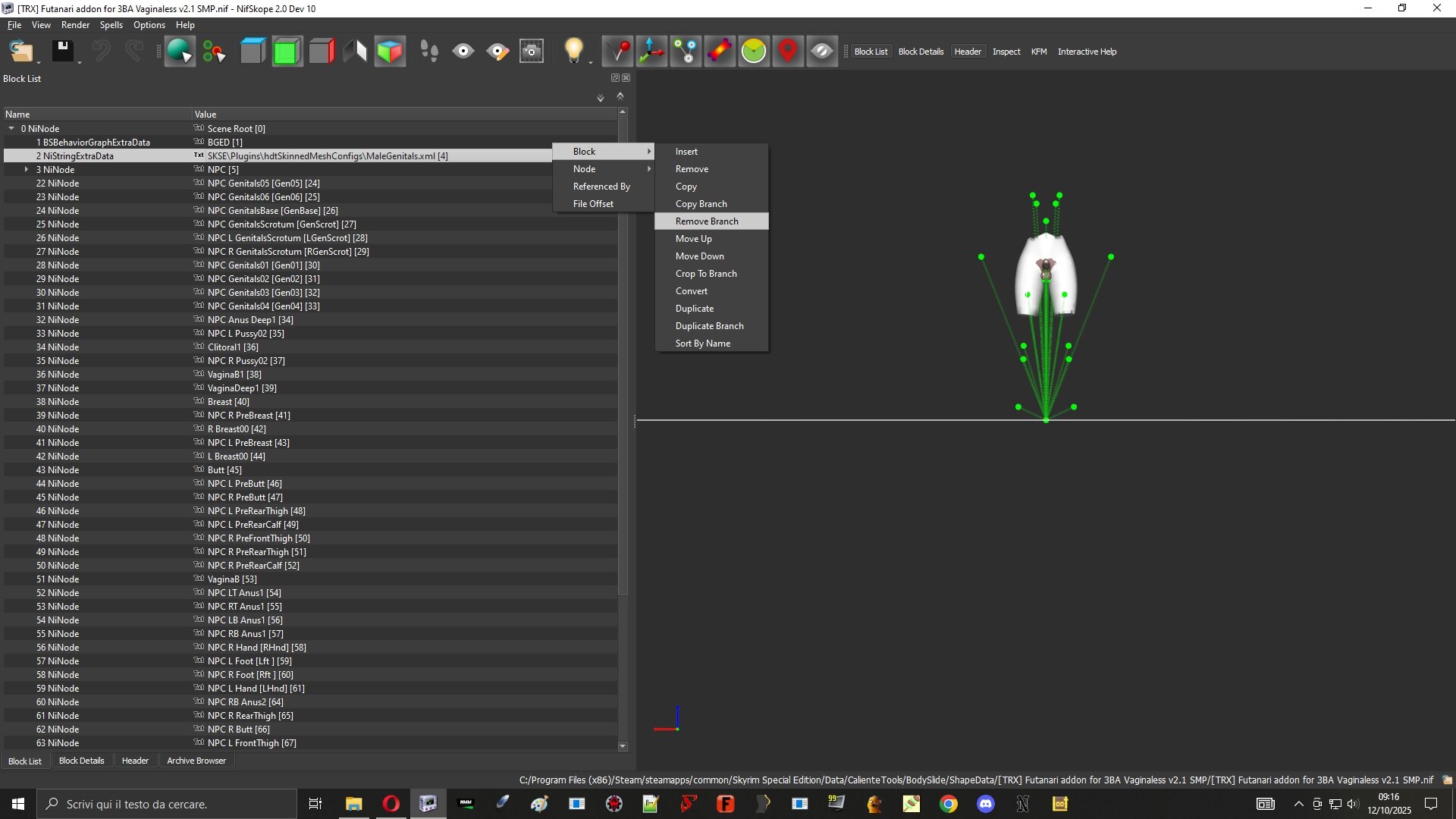Activate the Select Object sphere tool
1456x819 pixels.
180,52
